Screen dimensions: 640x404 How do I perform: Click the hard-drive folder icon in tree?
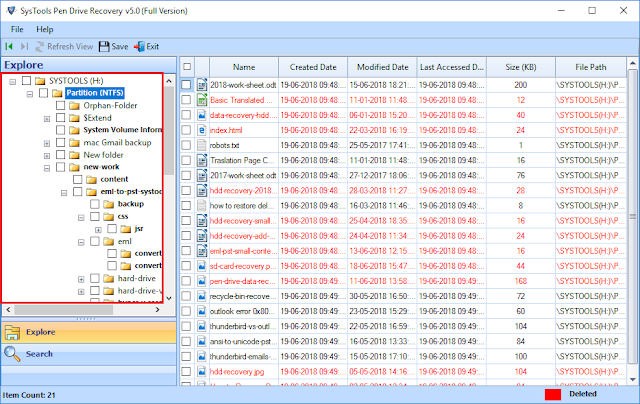pos(109,279)
